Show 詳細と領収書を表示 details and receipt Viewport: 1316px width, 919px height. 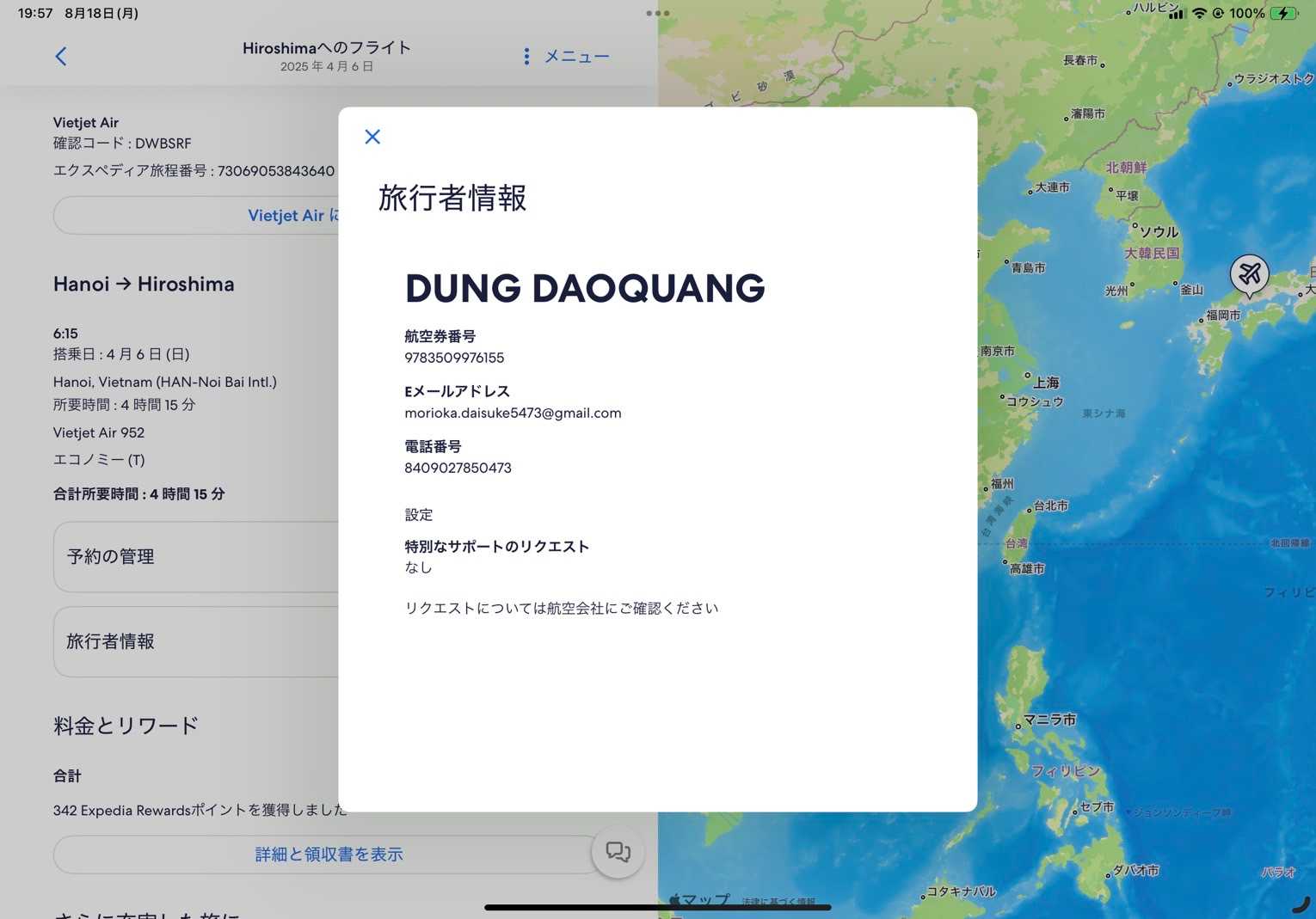pos(329,855)
